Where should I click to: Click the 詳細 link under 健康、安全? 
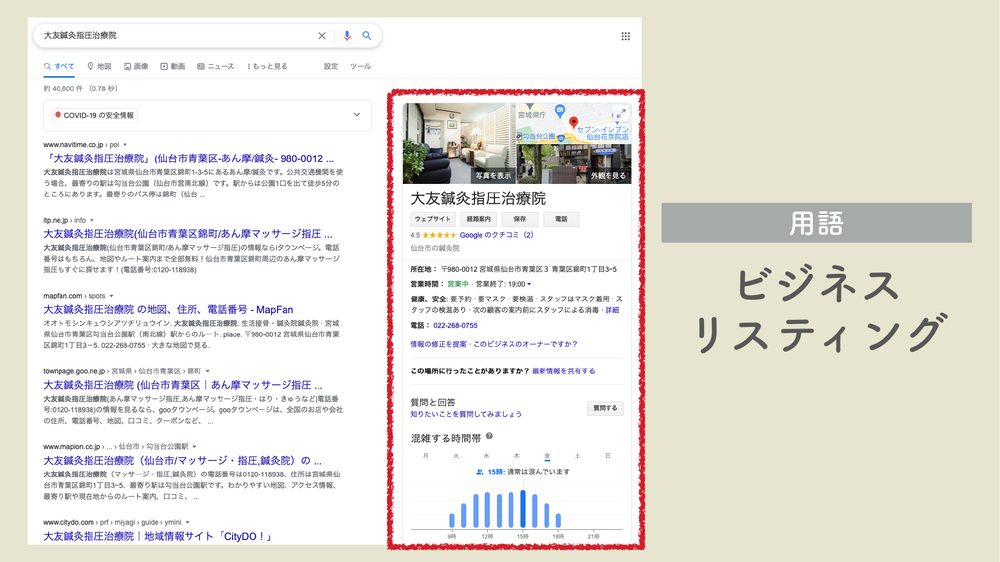612,310
